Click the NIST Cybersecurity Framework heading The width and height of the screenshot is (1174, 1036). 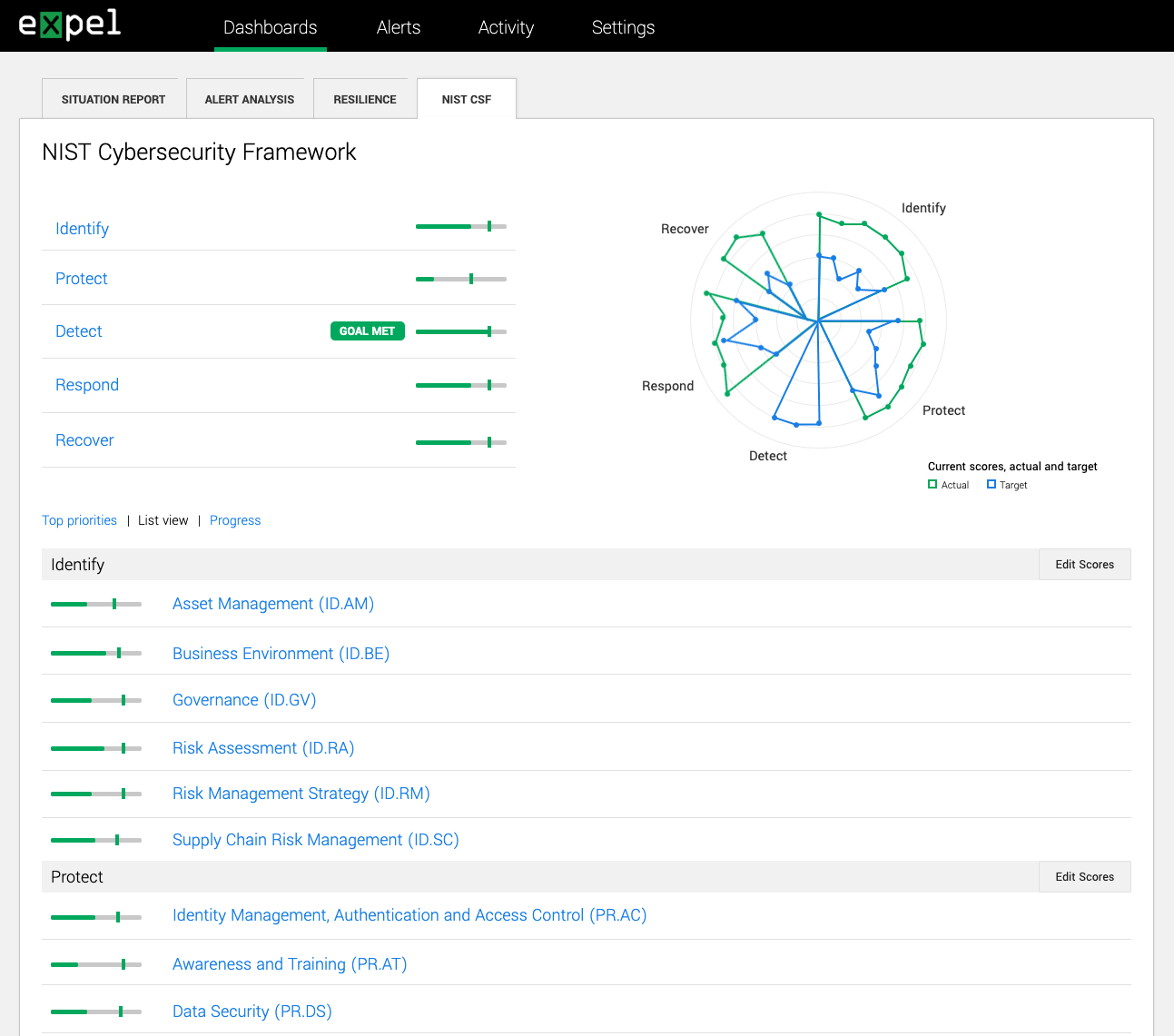point(199,152)
